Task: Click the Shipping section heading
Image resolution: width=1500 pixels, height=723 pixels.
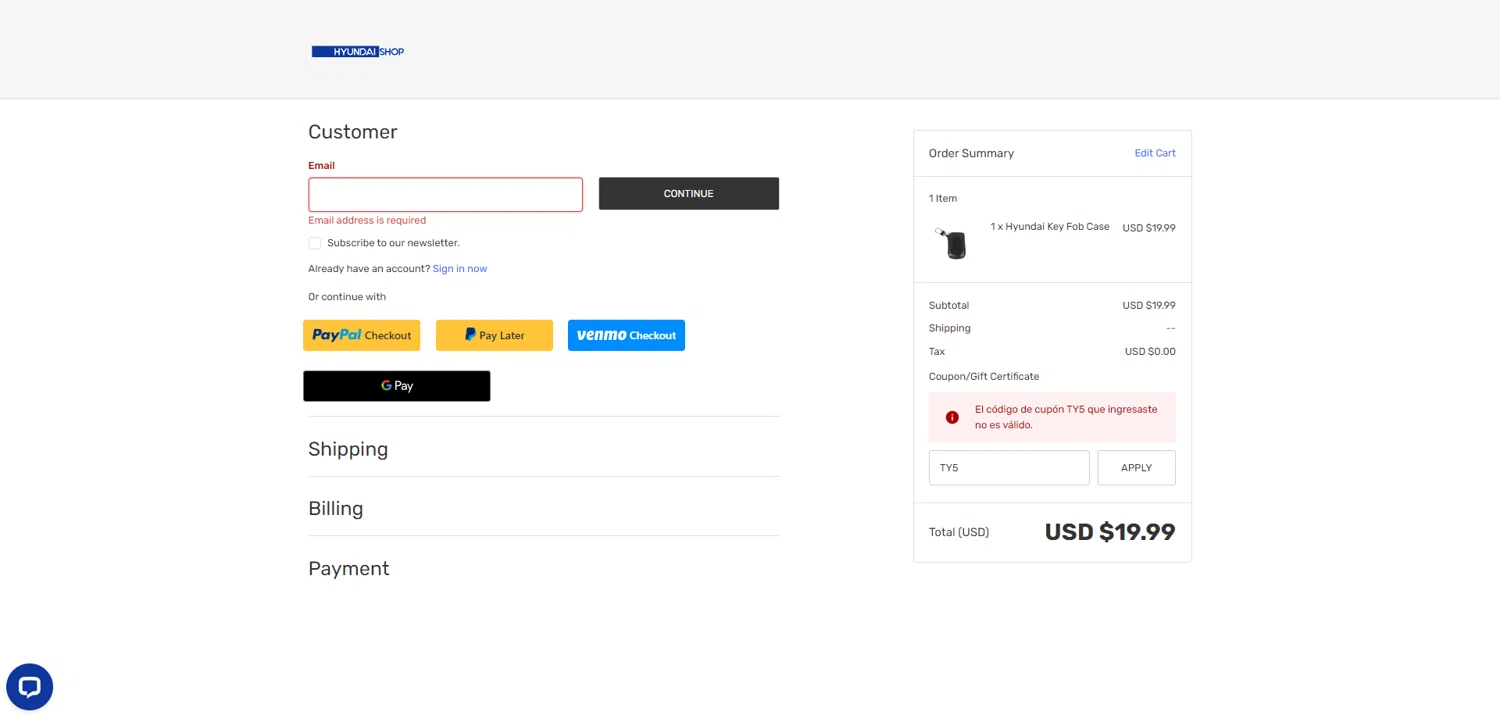Action: [348, 449]
